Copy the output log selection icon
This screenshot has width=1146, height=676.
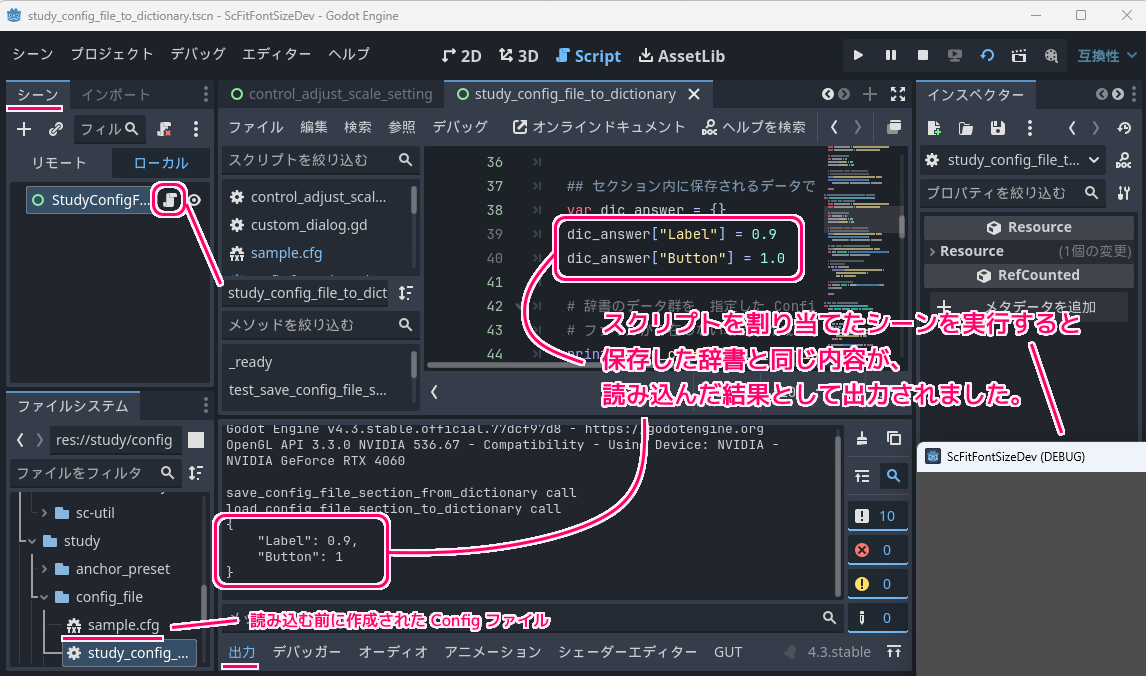(893, 438)
